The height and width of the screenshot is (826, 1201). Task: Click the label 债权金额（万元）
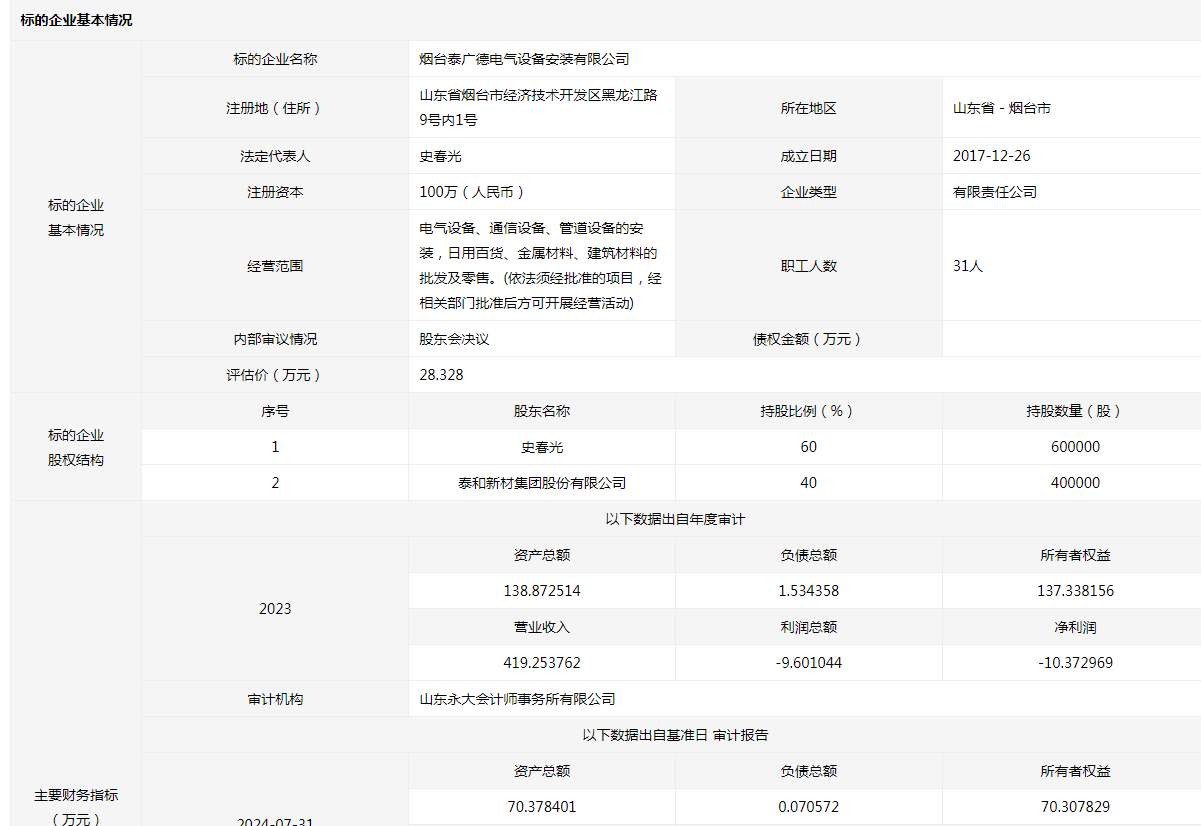pyautogui.click(x=808, y=339)
